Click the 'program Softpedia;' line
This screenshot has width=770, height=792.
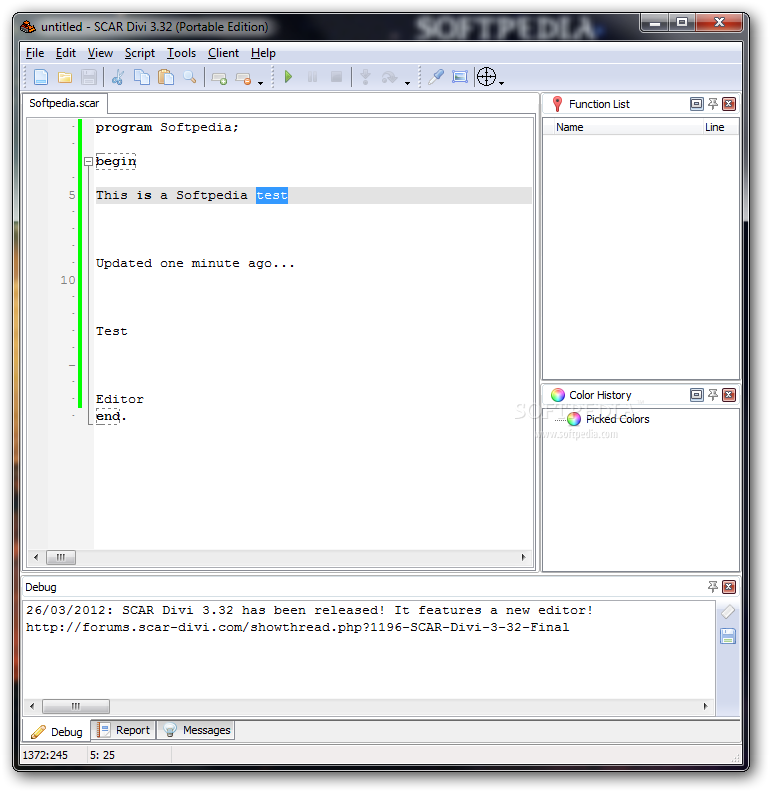coord(167,127)
